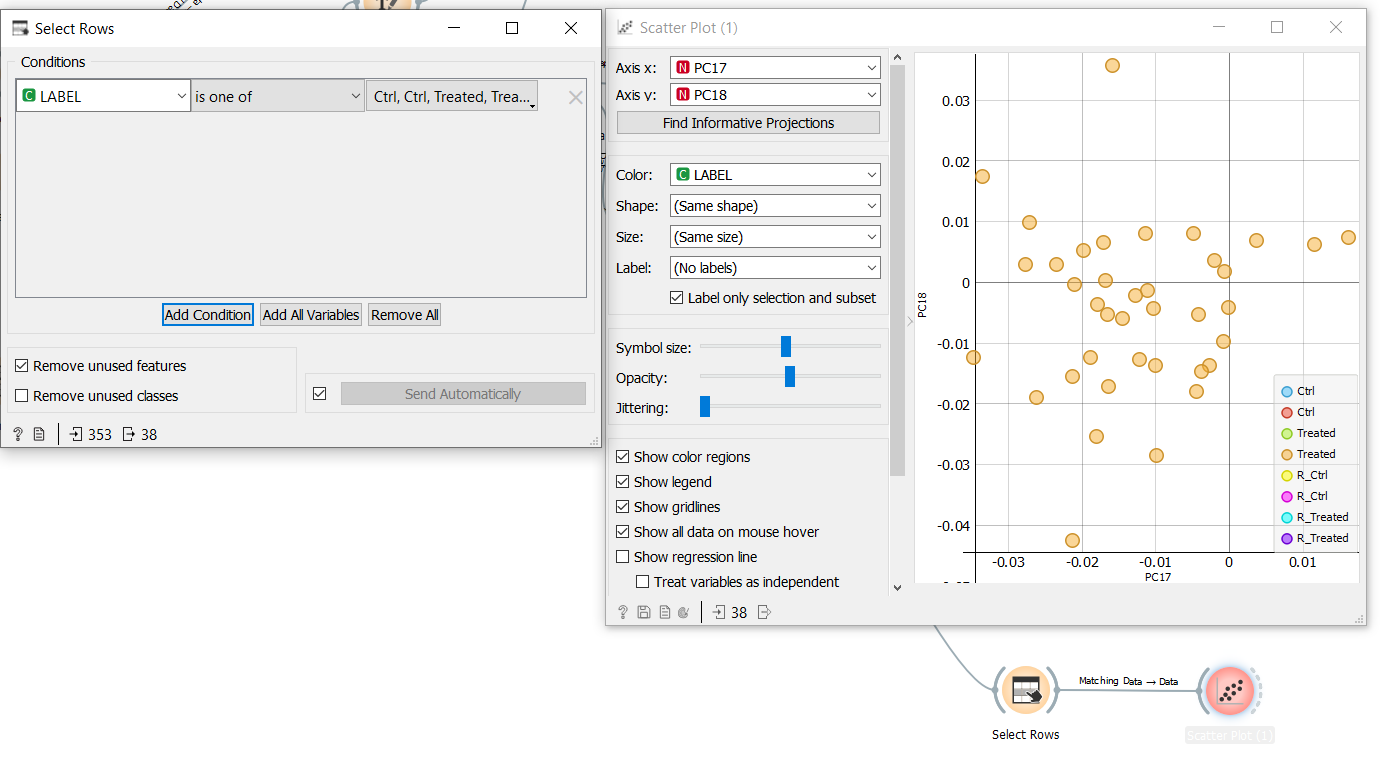The image size is (1387, 774).
Task: Open help in the Scatter Plot widget
Action: click(623, 611)
